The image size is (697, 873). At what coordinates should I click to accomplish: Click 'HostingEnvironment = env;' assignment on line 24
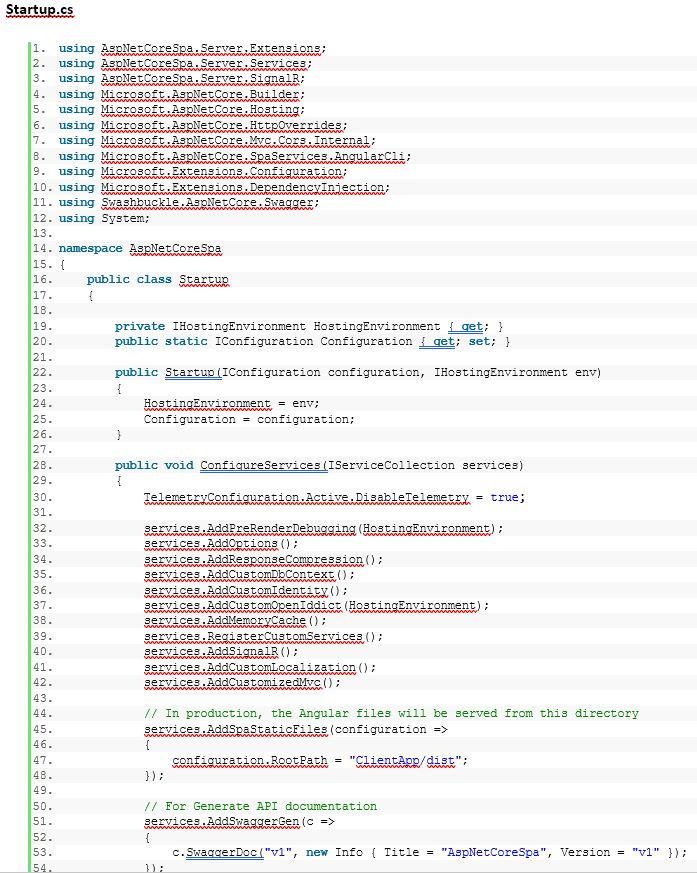click(x=232, y=403)
